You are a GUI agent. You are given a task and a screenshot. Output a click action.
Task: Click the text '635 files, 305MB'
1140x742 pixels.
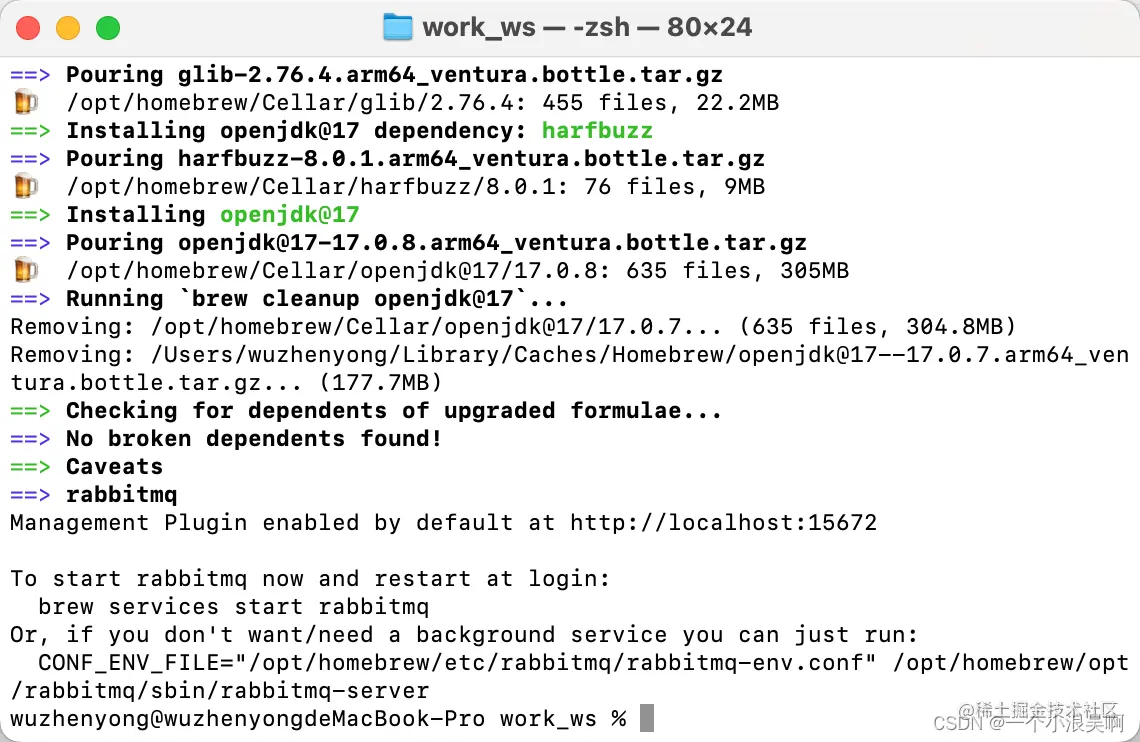tap(737, 270)
